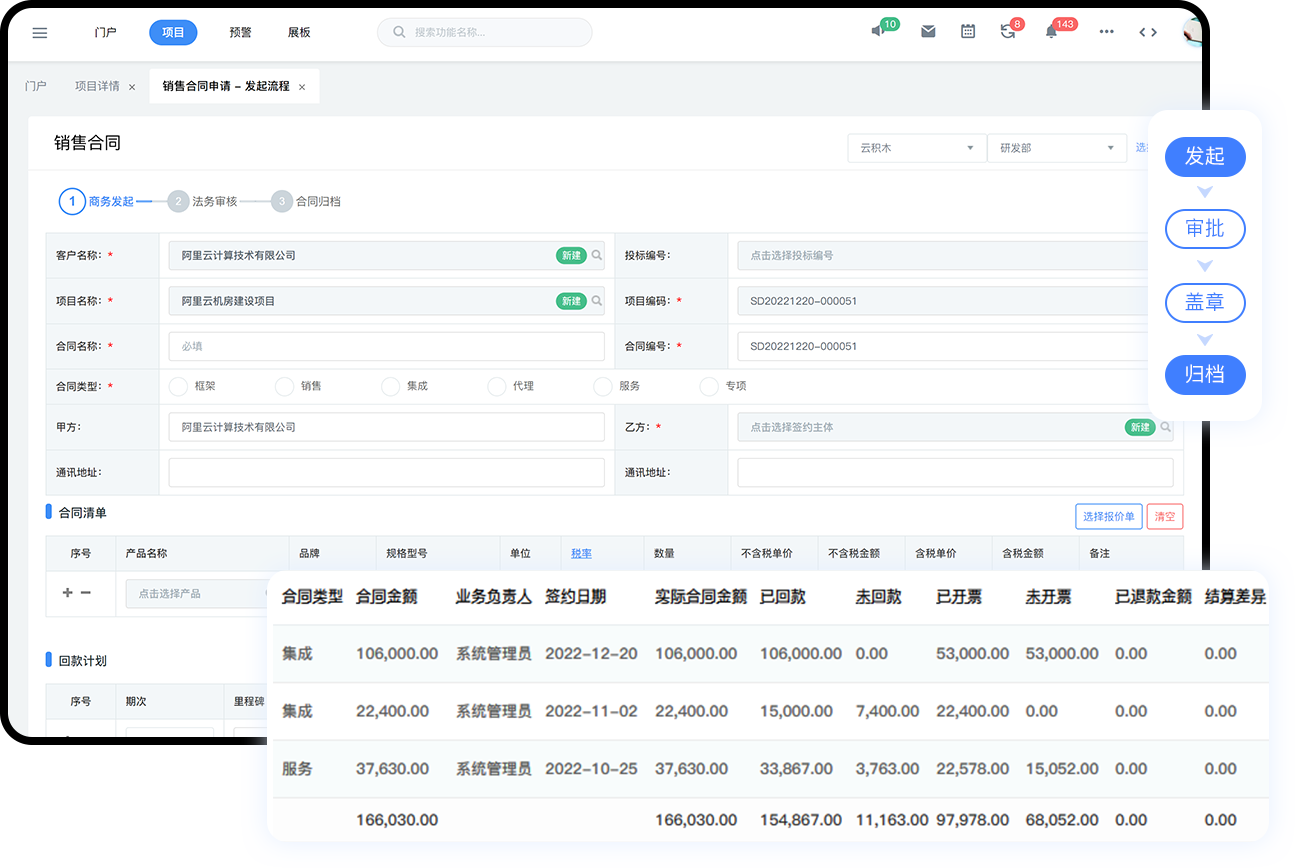Open the hamburger menu icon
The image size is (1295, 868).
pyautogui.click(x=40, y=32)
